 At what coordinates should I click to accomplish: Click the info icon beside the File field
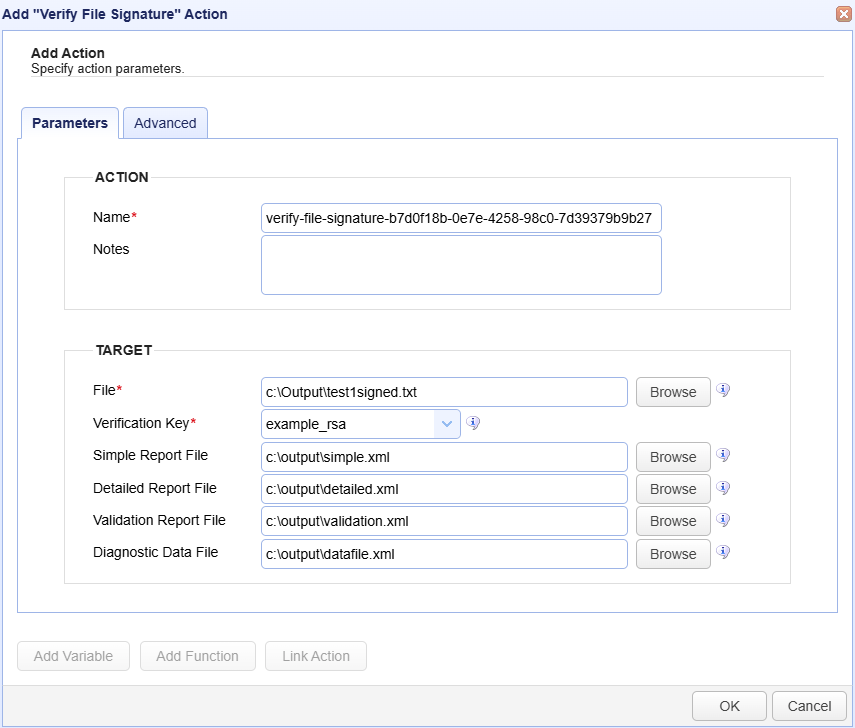[723, 390]
